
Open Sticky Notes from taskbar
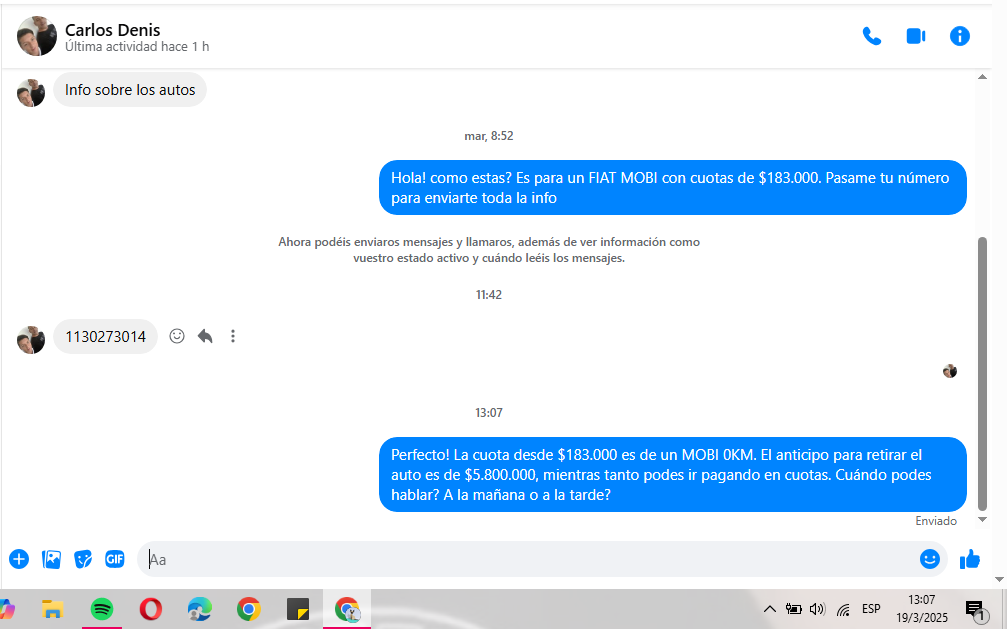tap(298, 609)
